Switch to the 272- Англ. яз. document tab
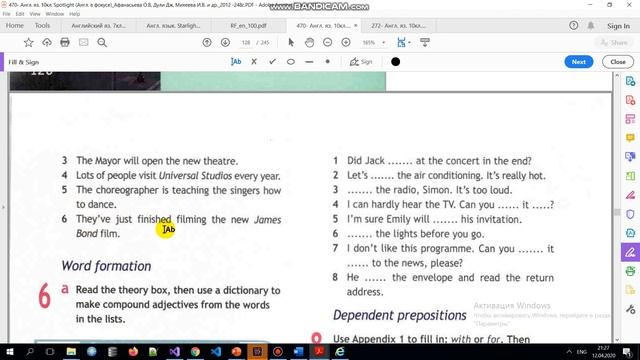 [398, 26]
